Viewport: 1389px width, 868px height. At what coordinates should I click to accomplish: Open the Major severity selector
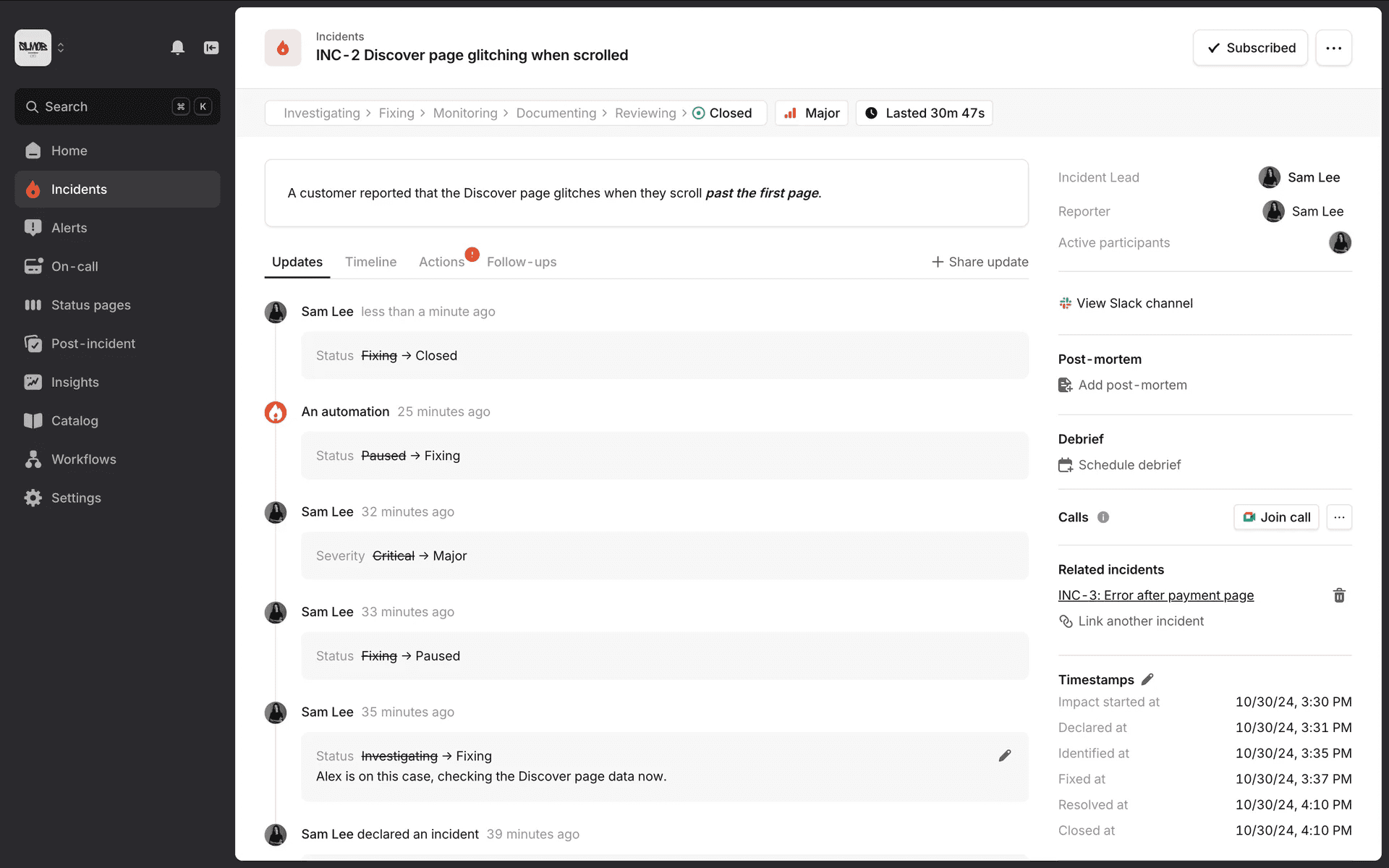point(812,113)
